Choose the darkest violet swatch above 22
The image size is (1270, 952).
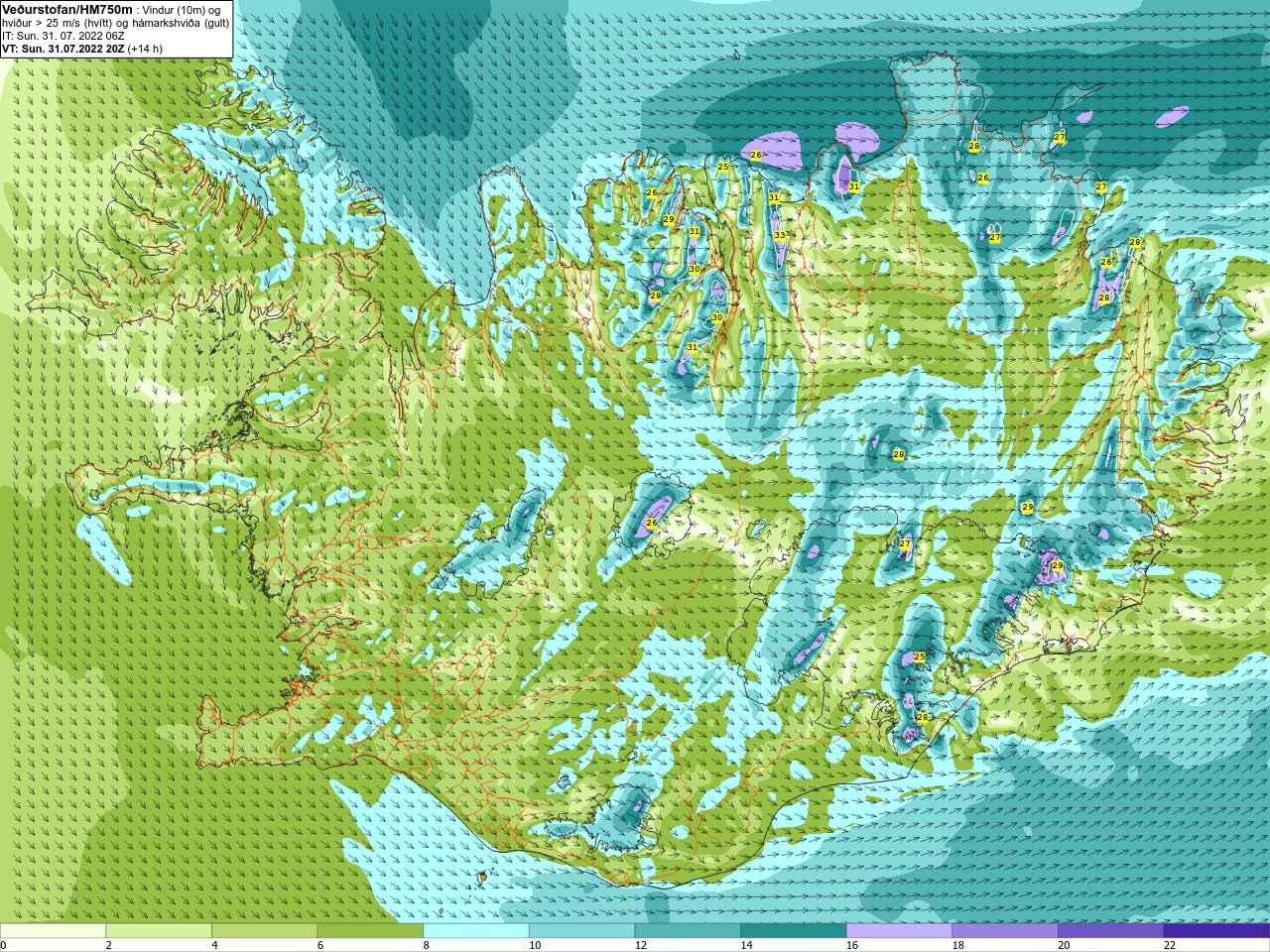[x=1217, y=930]
